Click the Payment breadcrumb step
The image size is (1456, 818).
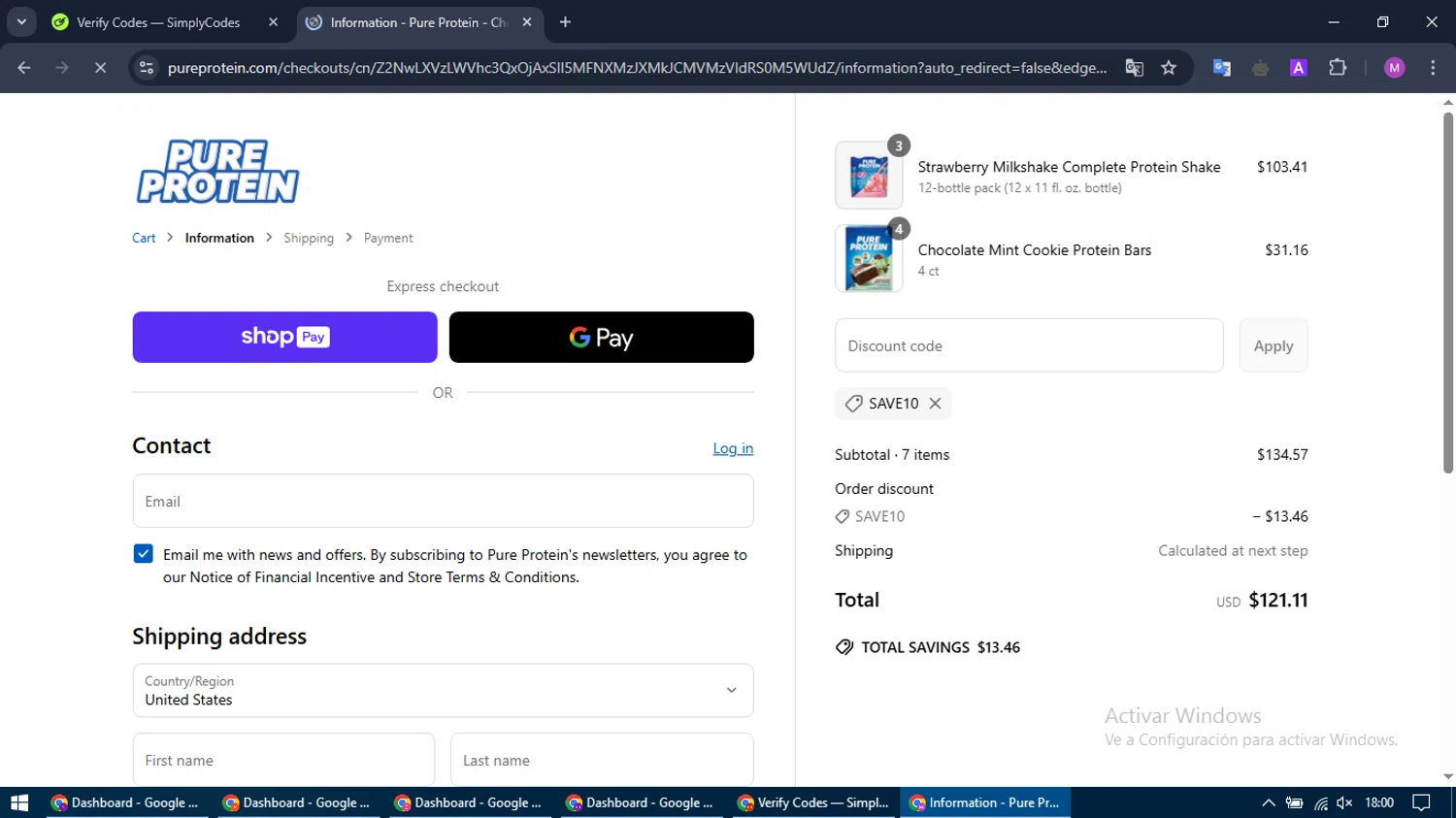(x=388, y=238)
